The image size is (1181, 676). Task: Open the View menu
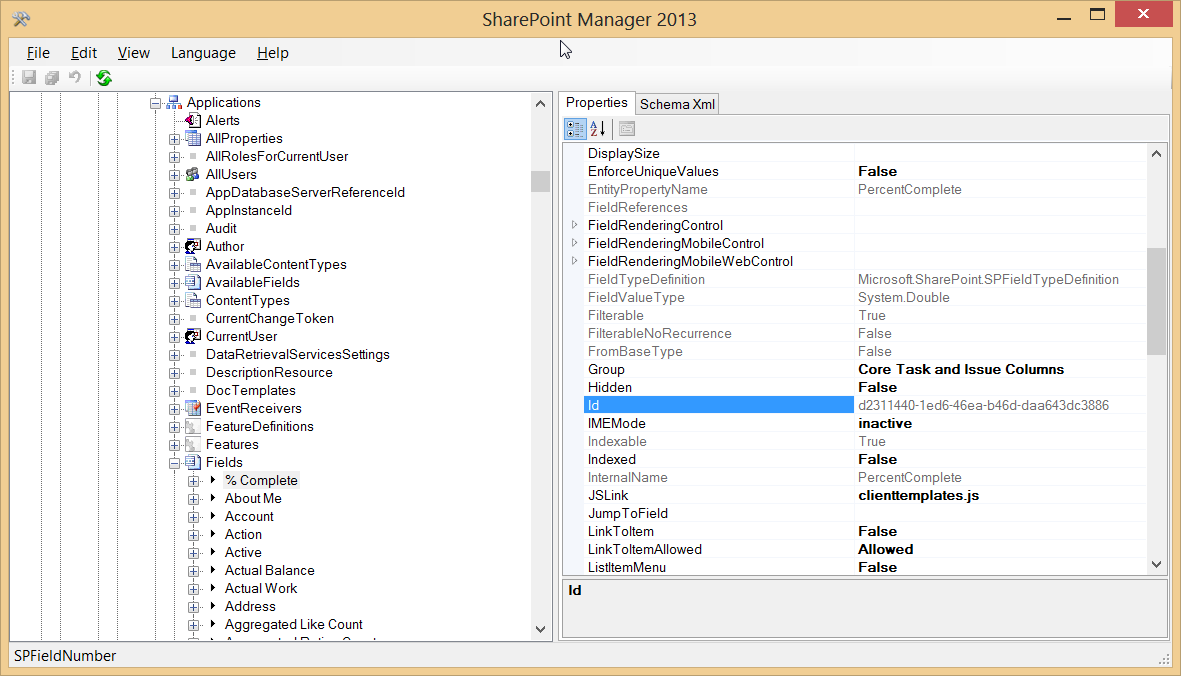[133, 53]
